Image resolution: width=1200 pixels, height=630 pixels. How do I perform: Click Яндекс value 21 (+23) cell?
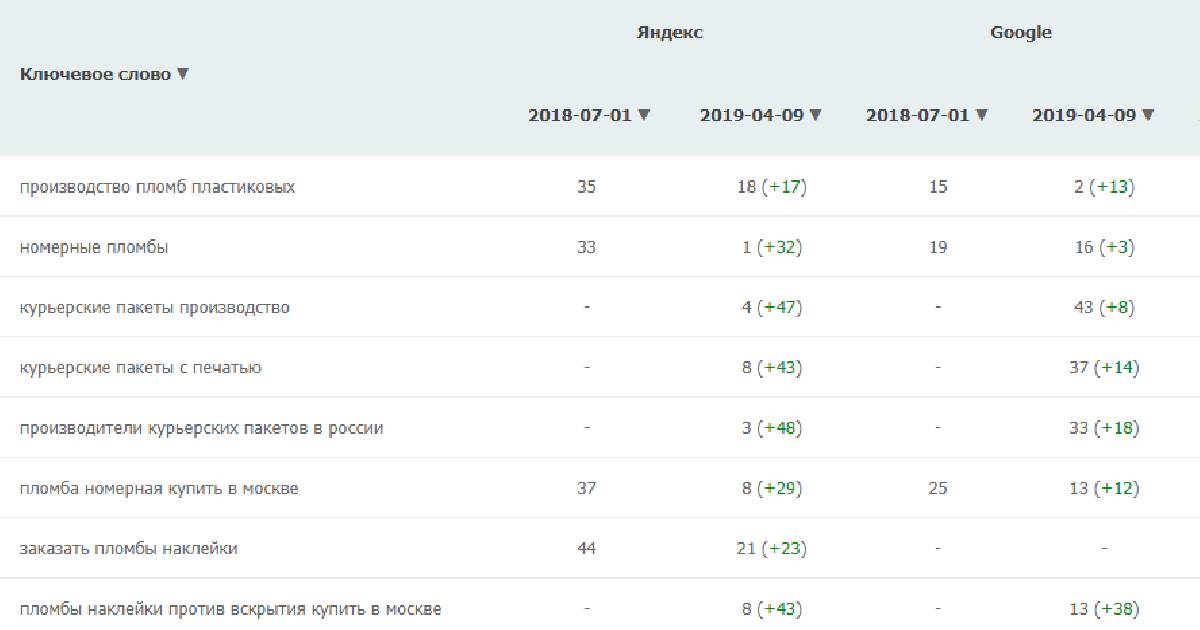click(772, 548)
